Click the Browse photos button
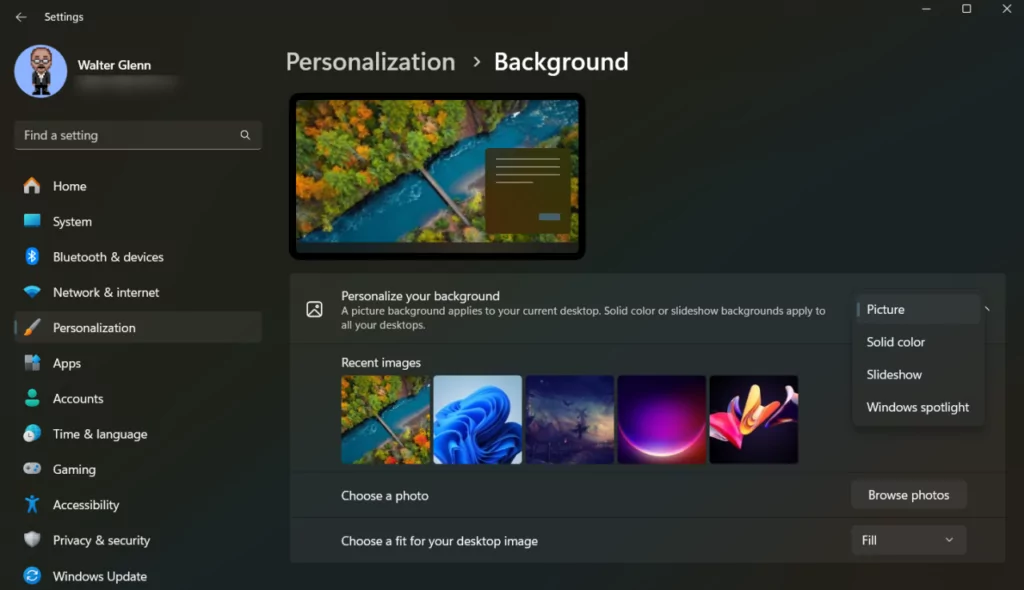The image size is (1024, 590). [x=908, y=495]
